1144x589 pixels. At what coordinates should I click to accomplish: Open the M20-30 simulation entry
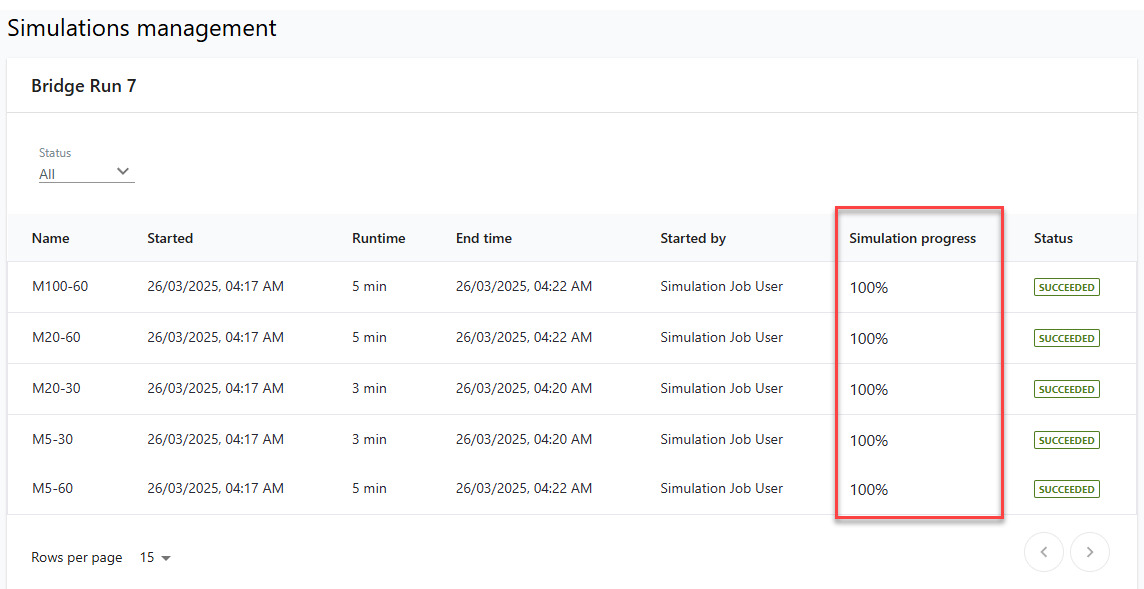(x=56, y=389)
